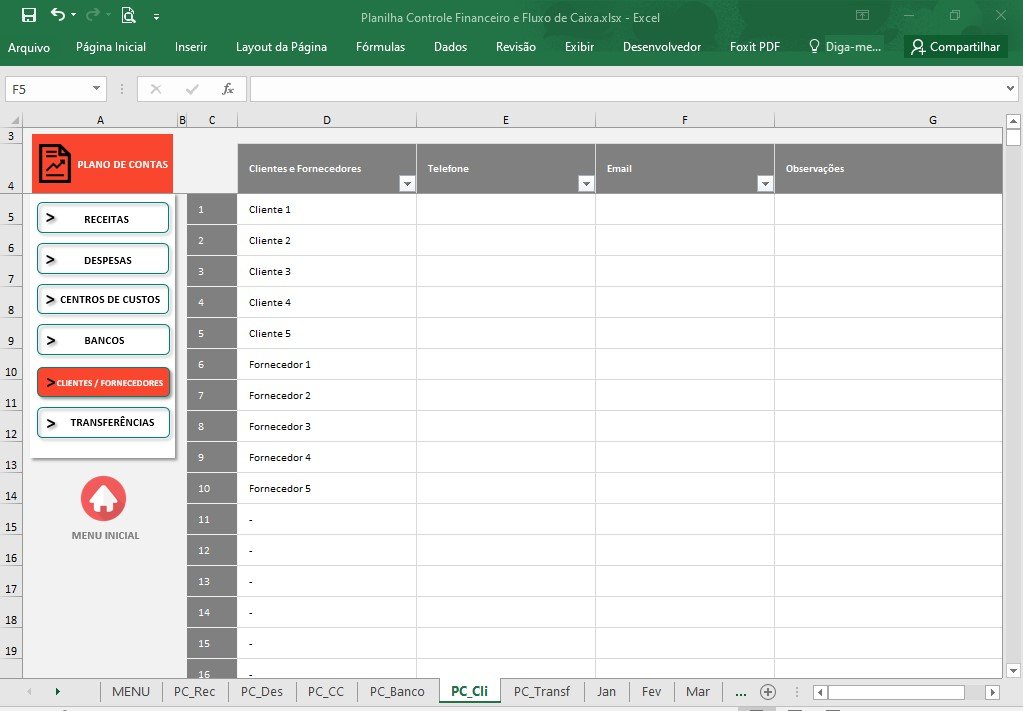
Task: Click the next sheet tab arrow
Action: click(57, 691)
